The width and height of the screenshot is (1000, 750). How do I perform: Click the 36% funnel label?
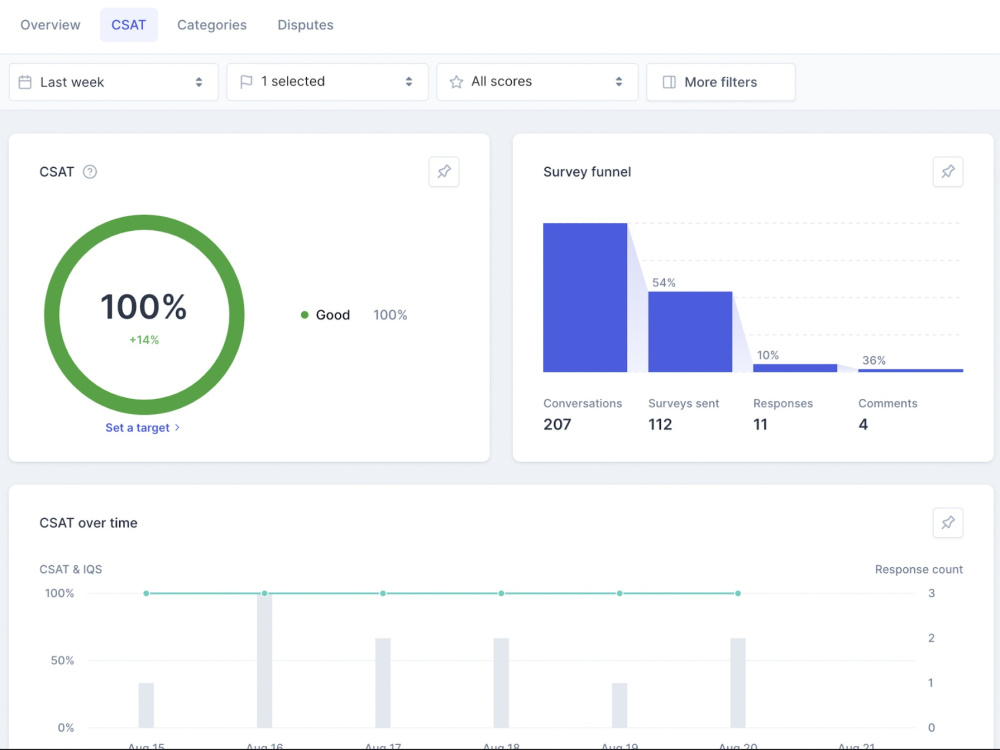874,360
